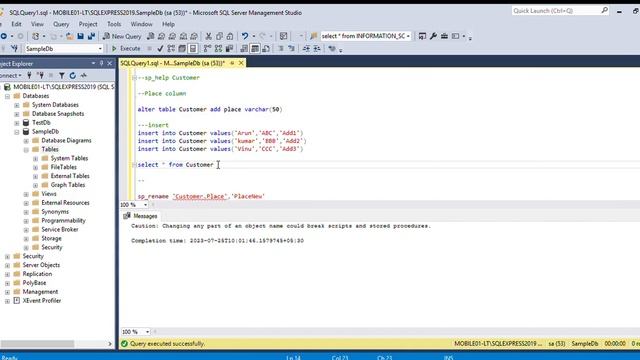Click the Display Estimated Execution Plan icon
The image size is (640, 360).
click(x=171, y=49)
